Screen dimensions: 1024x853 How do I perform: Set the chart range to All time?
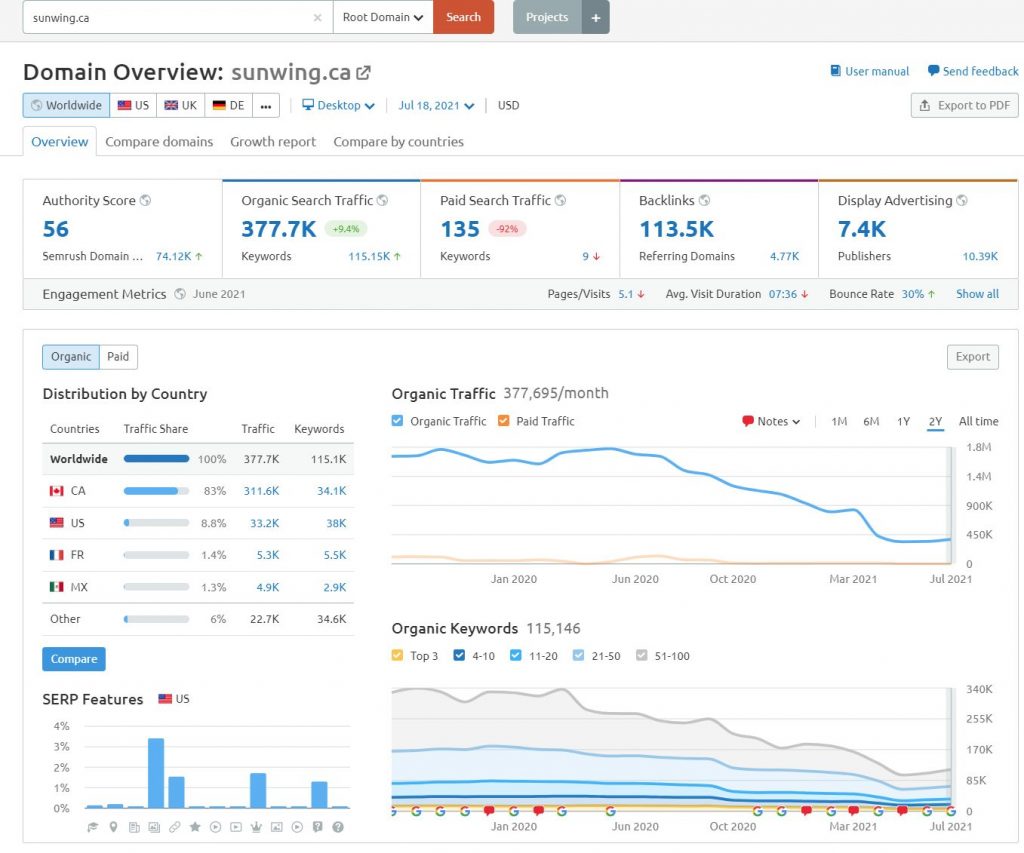point(978,421)
